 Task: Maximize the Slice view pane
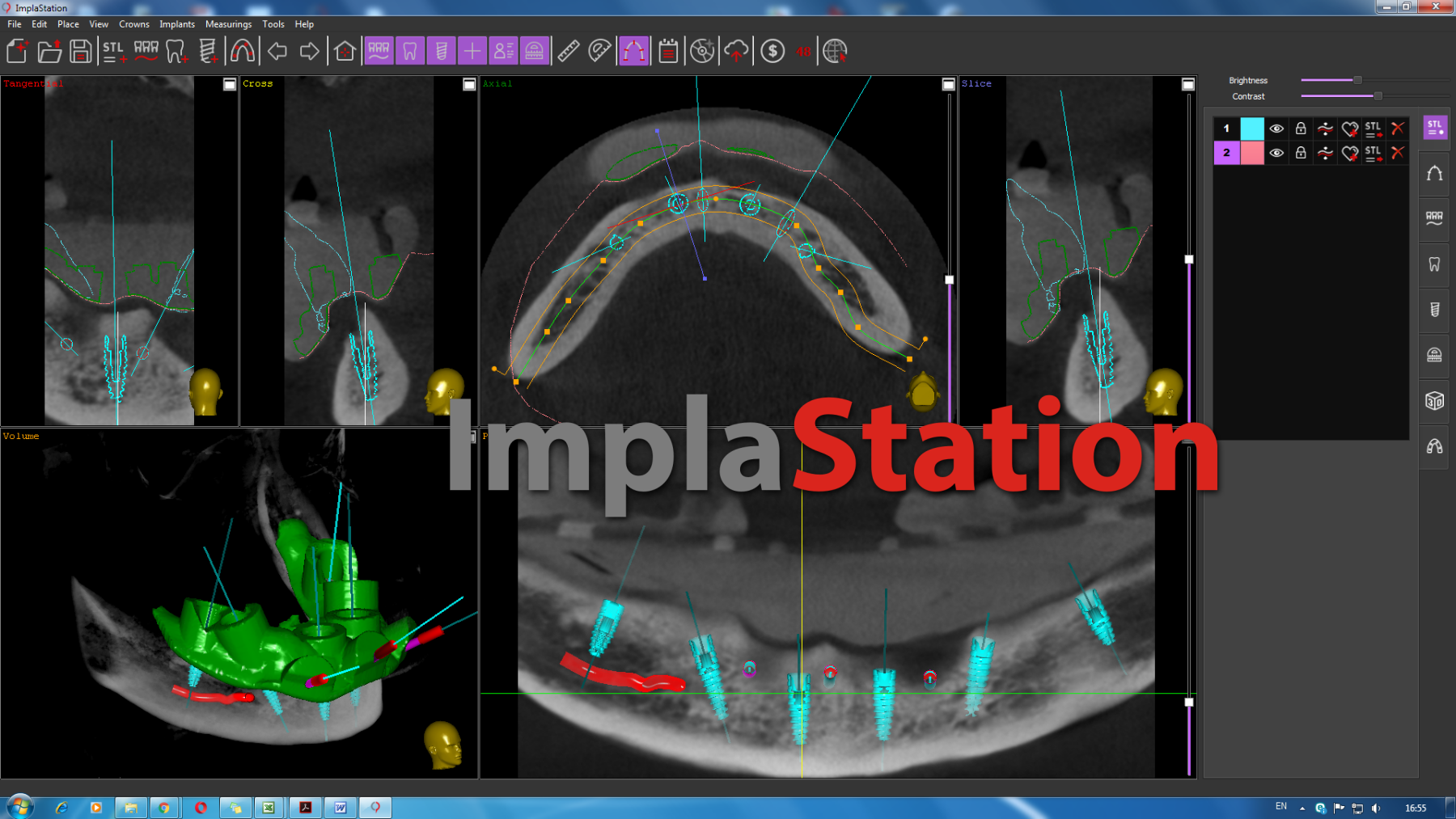coord(1188,84)
